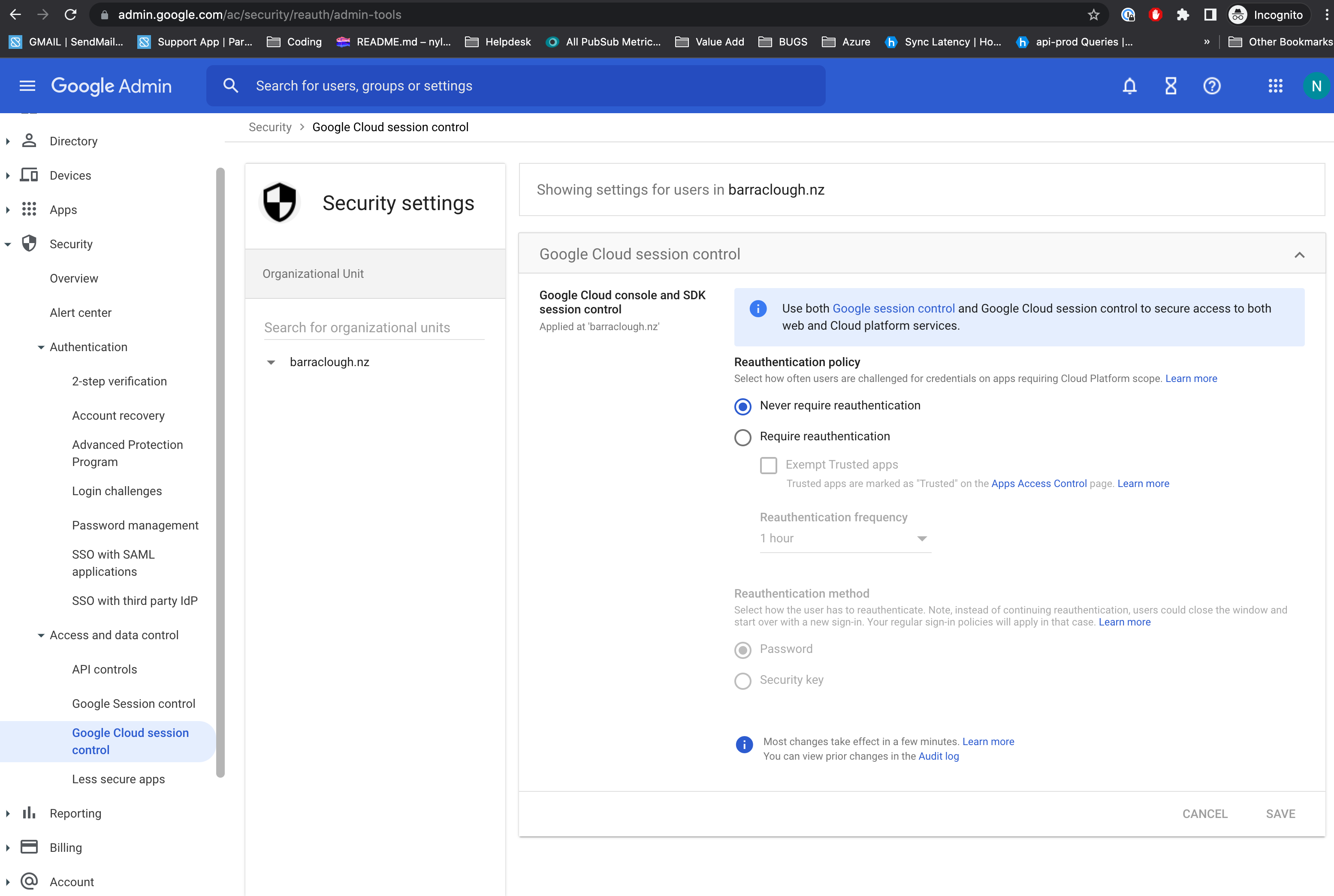
Task: Select the Security shield icon in sidebar
Action: 29,244
